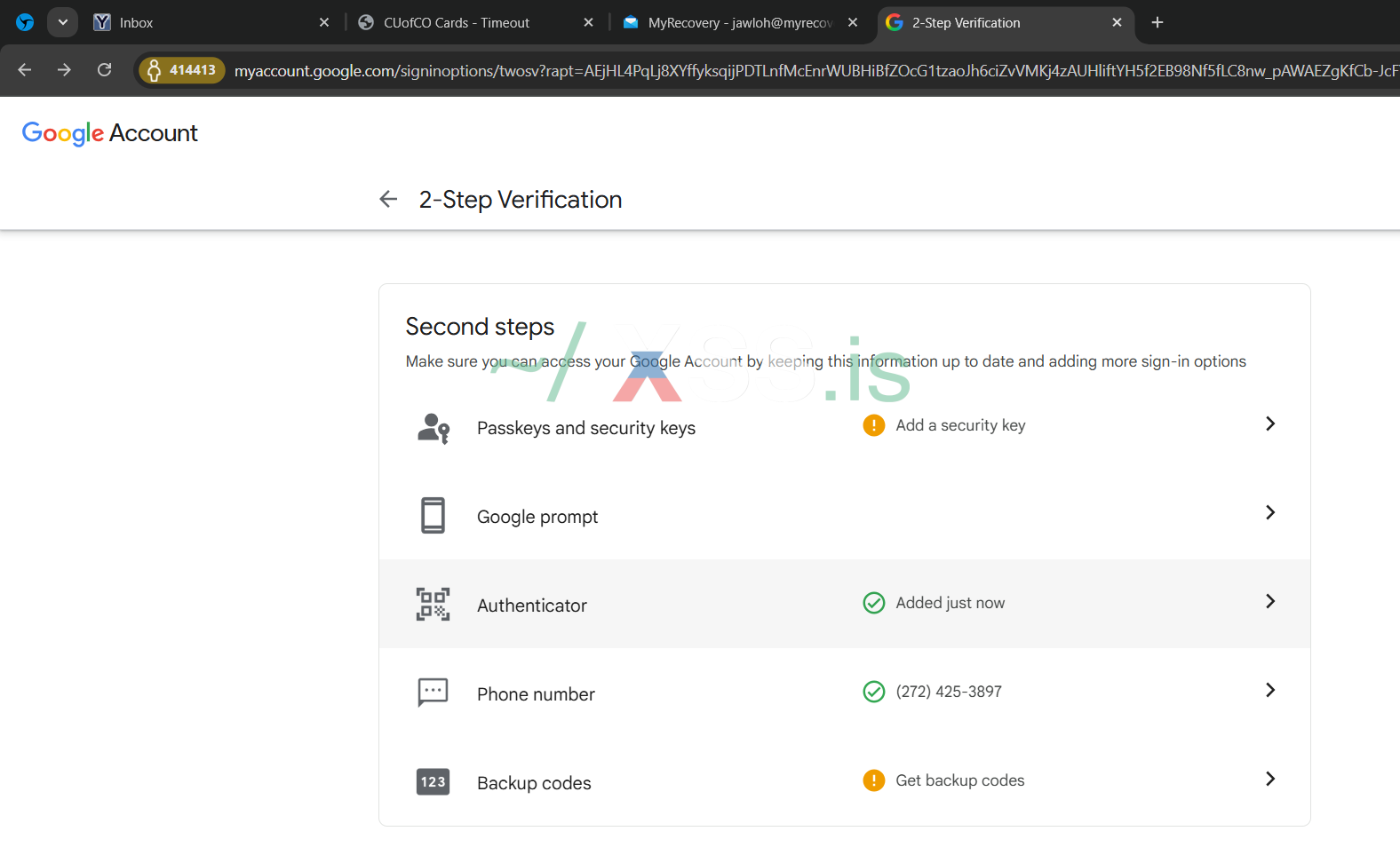Click the 414413 extension badge in address bar
The image size is (1400, 863).
point(182,70)
